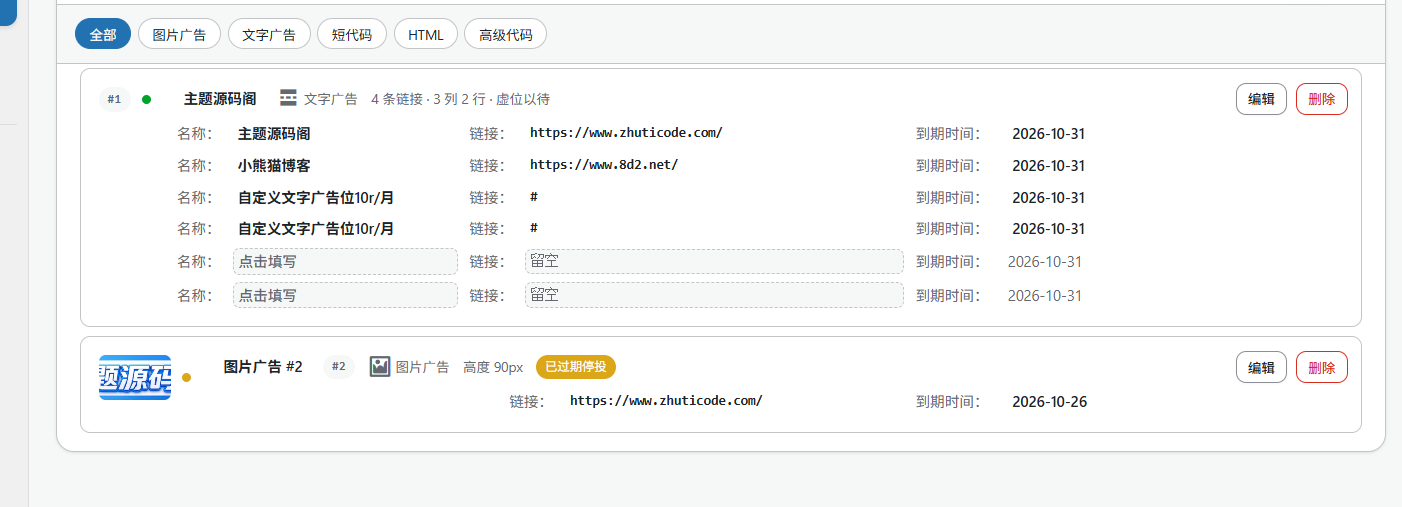
Task: Click the green status dot of ad #1
Action: point(146,99)
